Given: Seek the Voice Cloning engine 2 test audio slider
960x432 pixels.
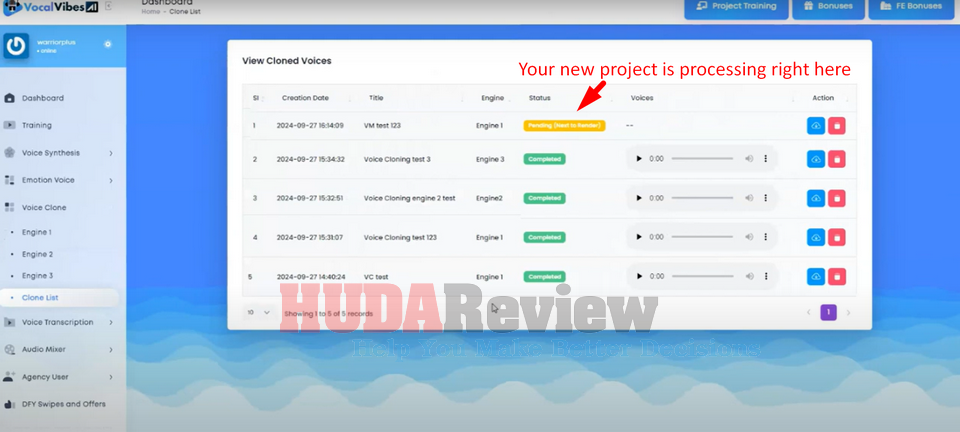Looking at the screenshot, I should pos(704,198).
